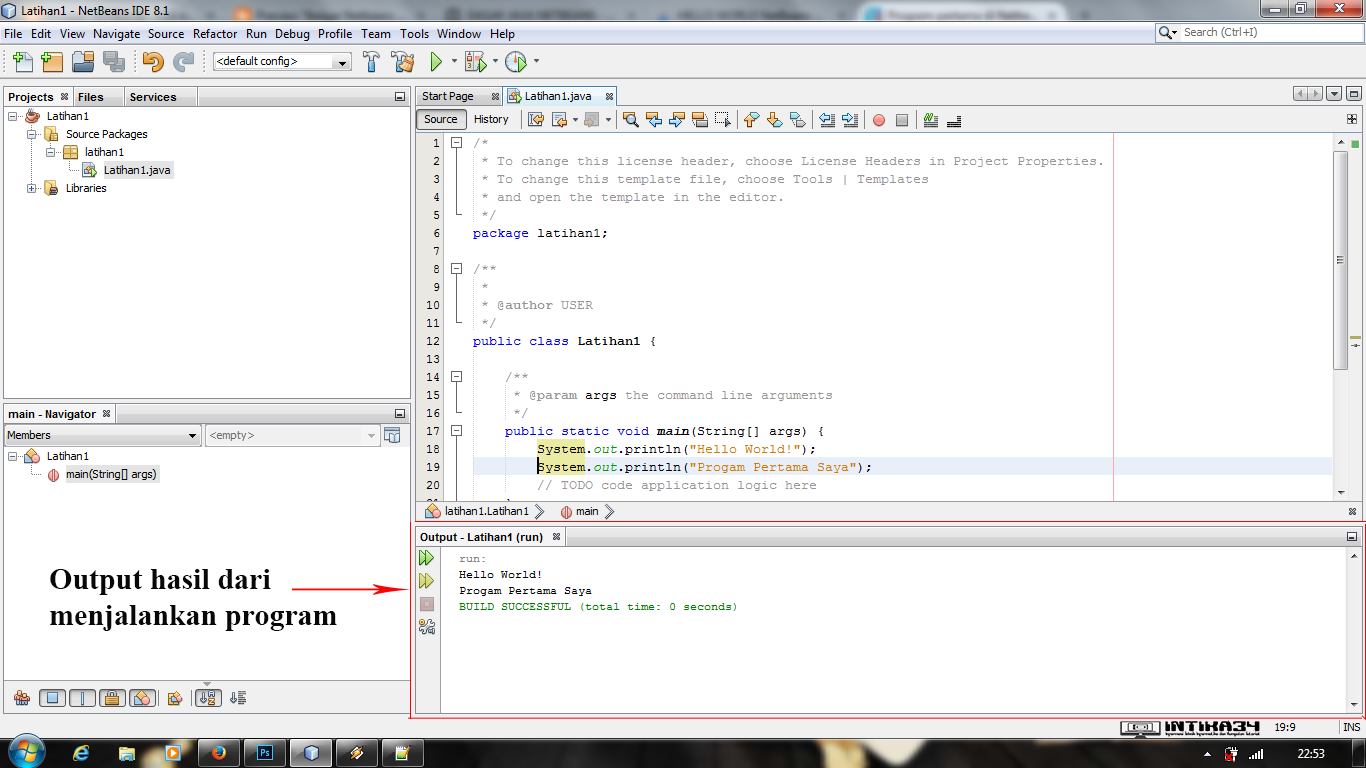Open Firefox from the Windows taskbar
The width and height of the screenshot is (1366, 768).
(x=220, y=753)
